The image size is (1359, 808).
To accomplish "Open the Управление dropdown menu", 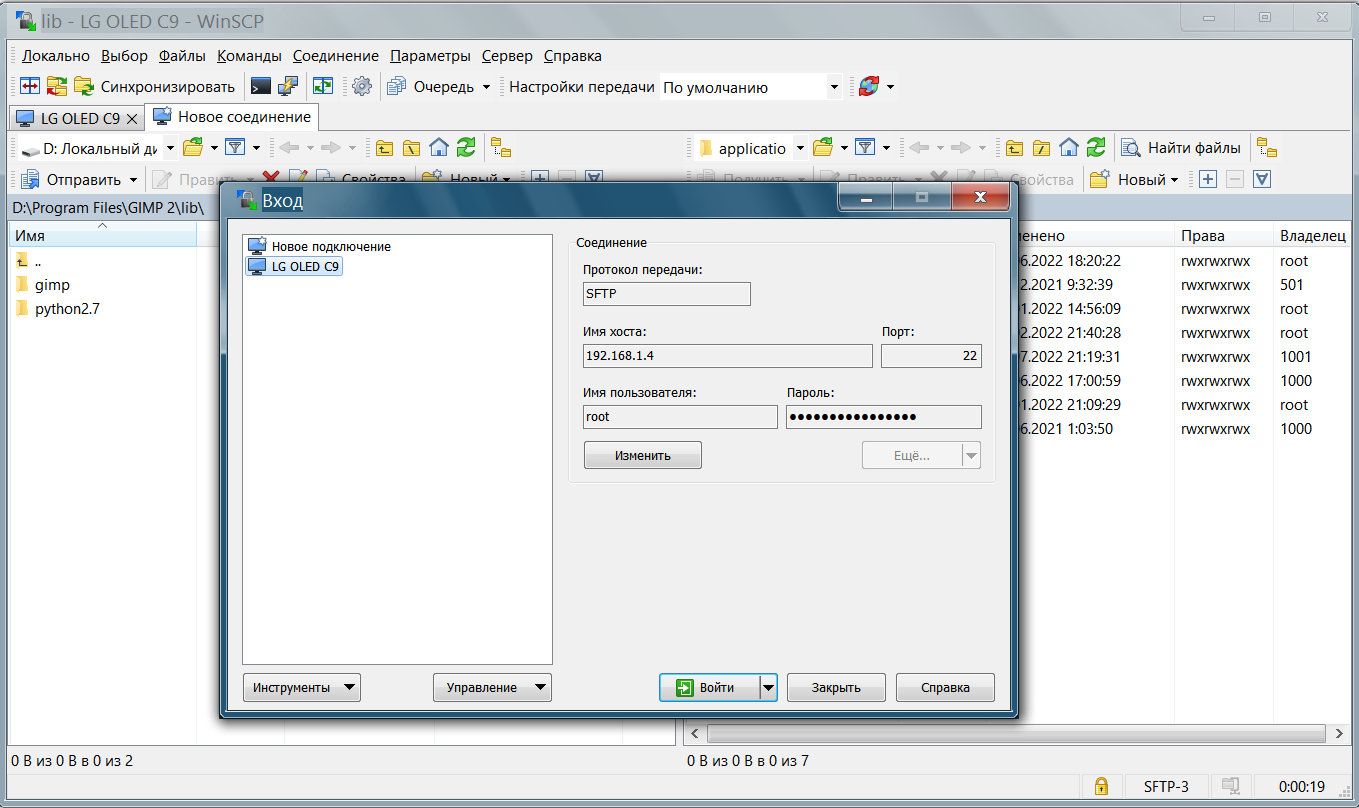I will click(492, 688).
